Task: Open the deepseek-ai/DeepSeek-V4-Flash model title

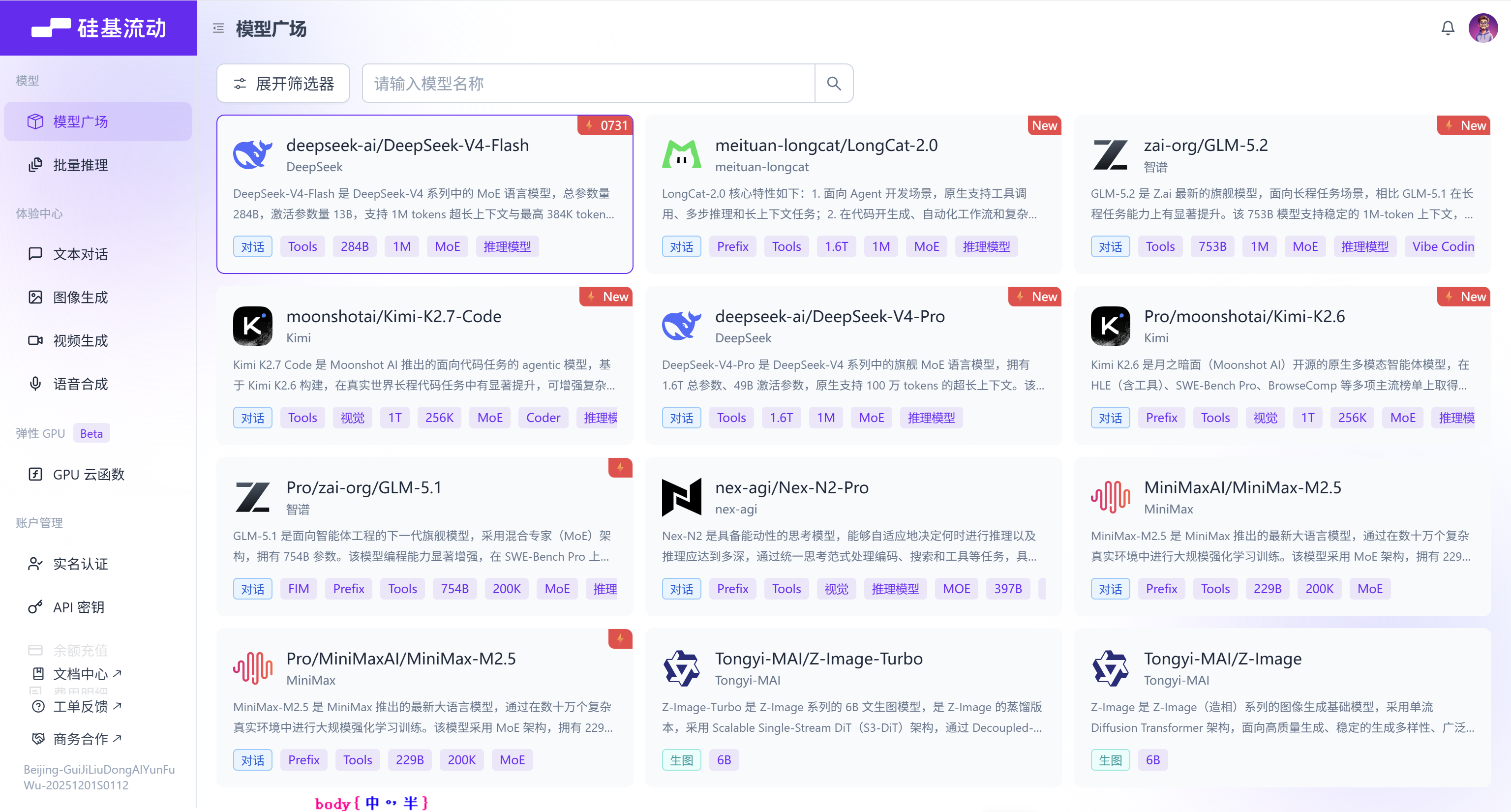Action: tap(407, 145)
